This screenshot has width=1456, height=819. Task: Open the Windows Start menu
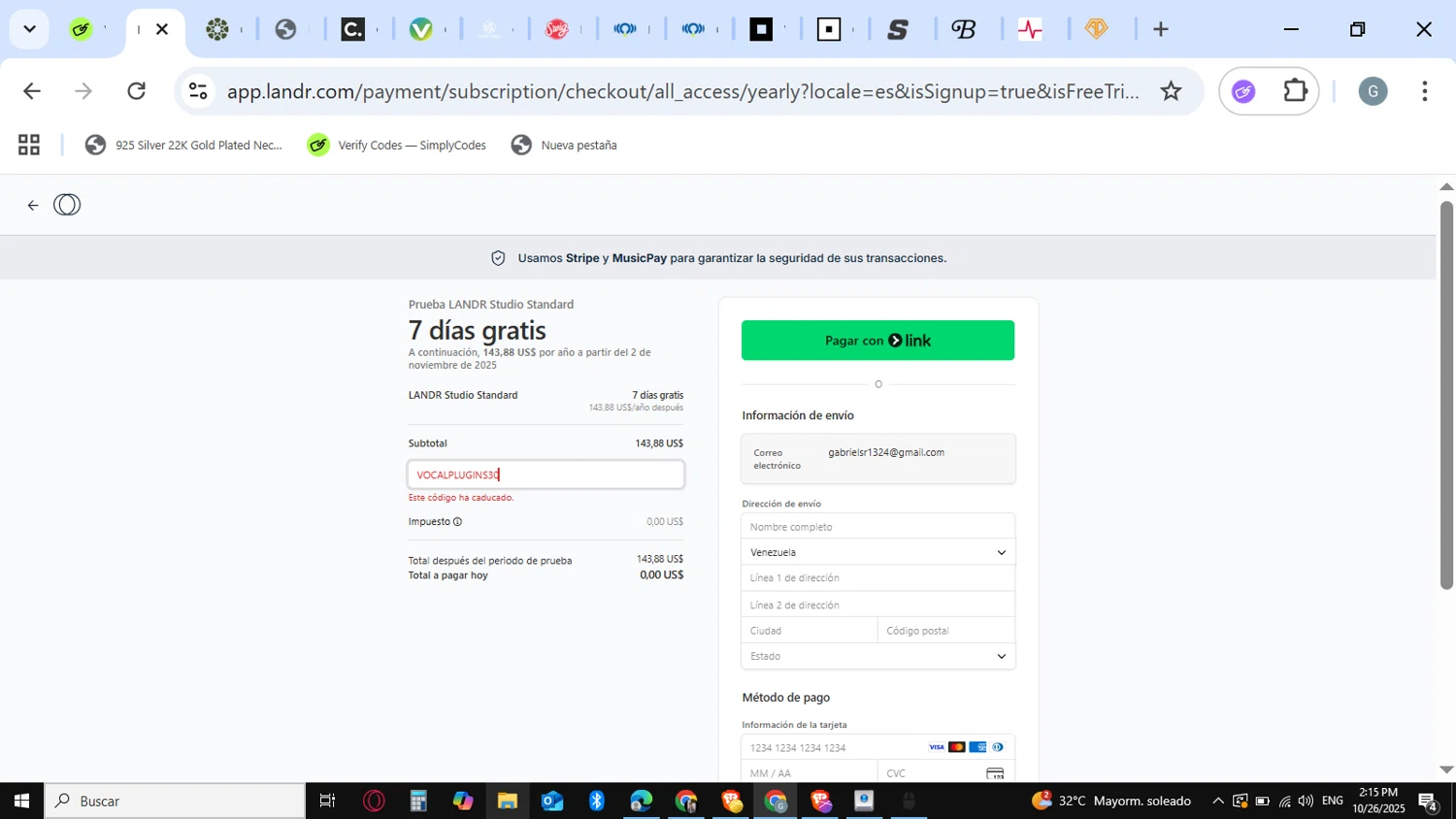click(x=21, y=801)
